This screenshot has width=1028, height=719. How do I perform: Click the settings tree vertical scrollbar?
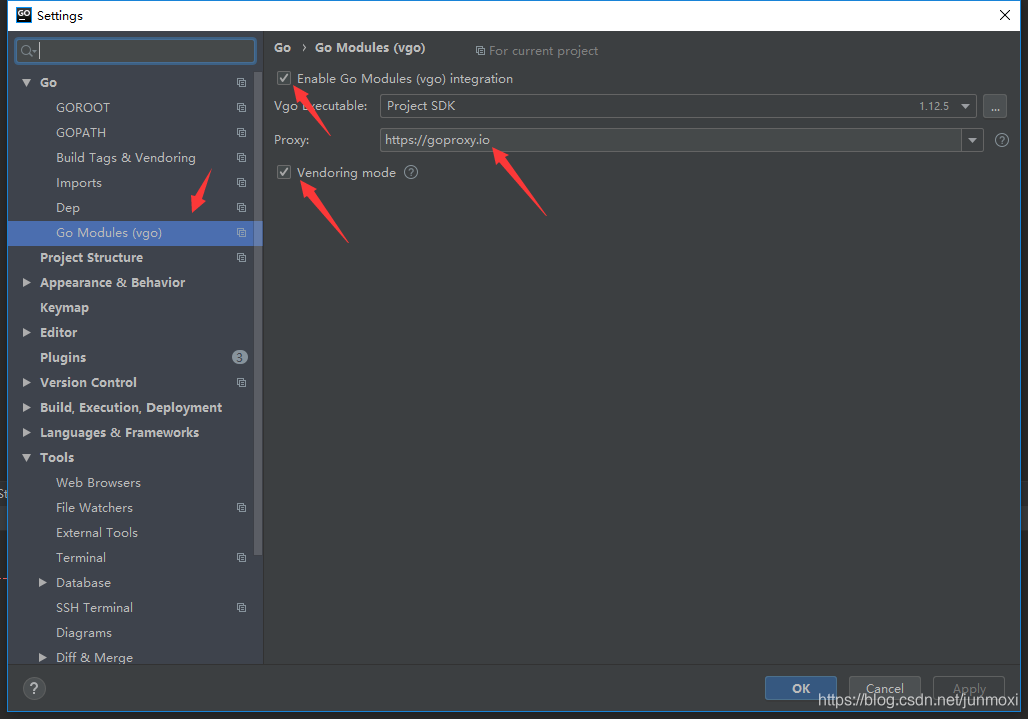tap(258, 315)
